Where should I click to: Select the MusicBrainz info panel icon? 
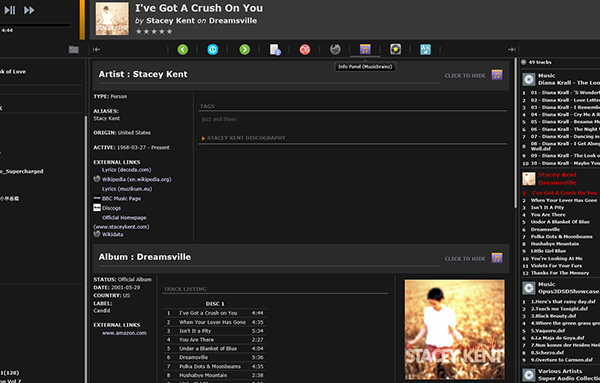pyautogui.click(x=365, y=49)
